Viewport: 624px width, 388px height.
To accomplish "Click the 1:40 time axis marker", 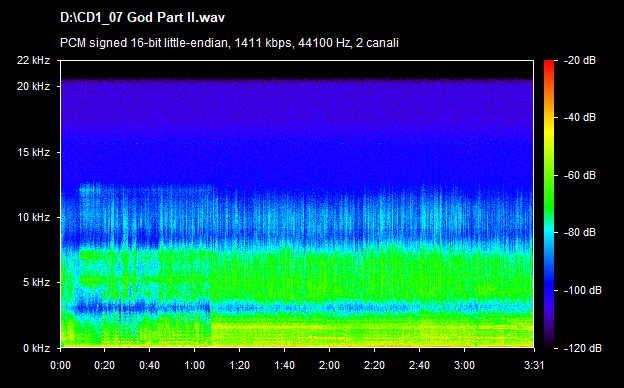I will (x=285, y=365).
